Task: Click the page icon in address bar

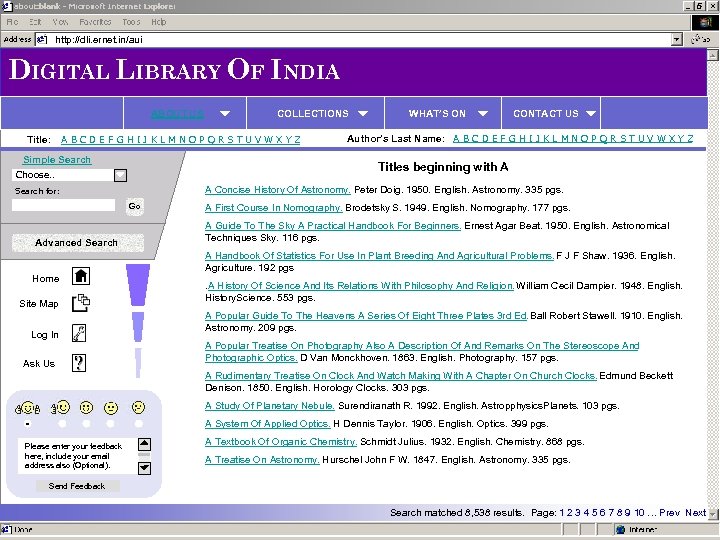Action: [42, 39]
